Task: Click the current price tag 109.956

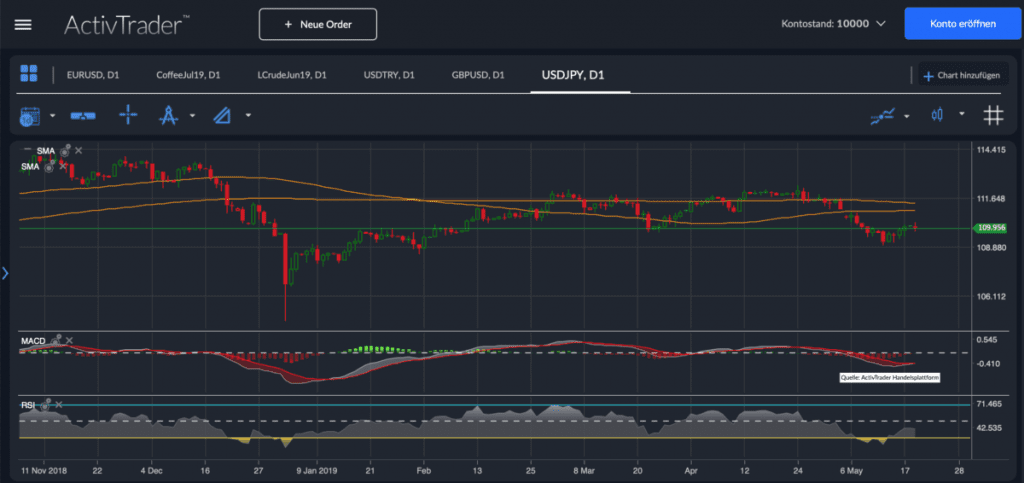Action: coord(990,228)
